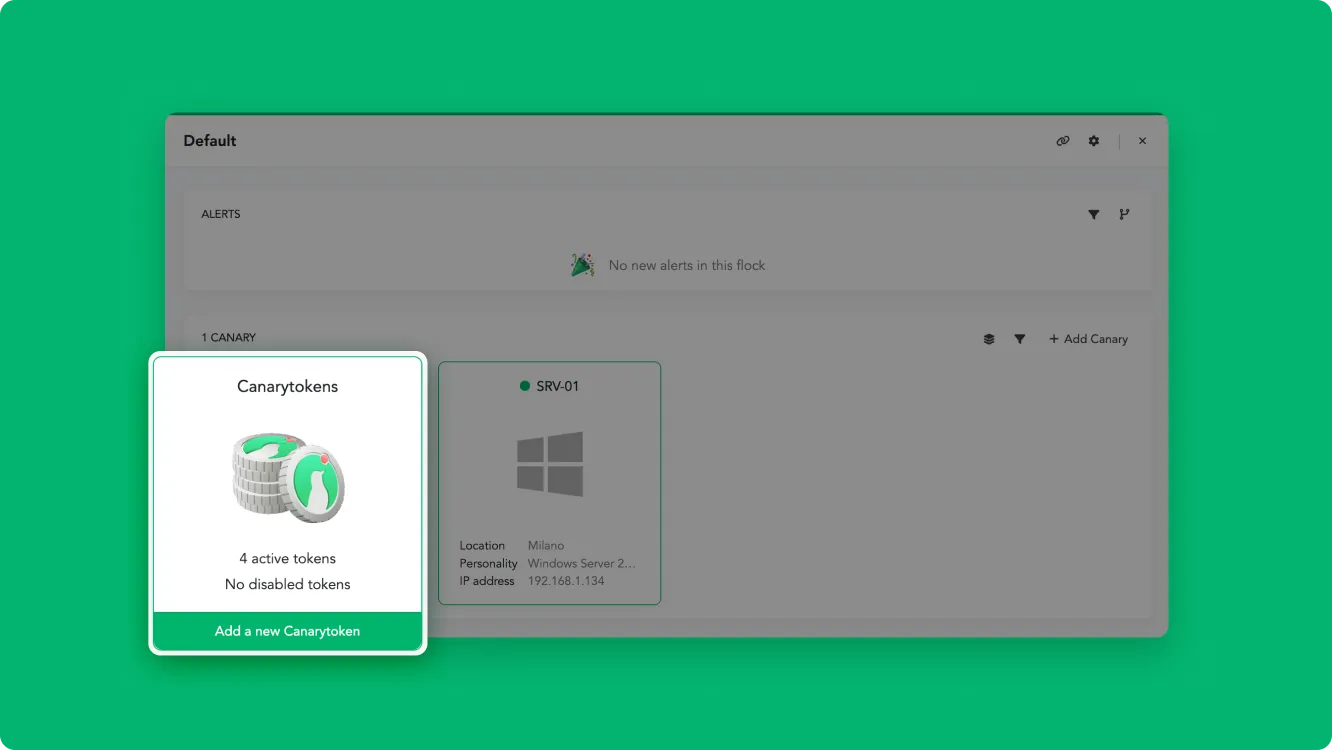1332x750 pixels.
Task: Open the SRV-01 canary card title
Action: [558, 386]
